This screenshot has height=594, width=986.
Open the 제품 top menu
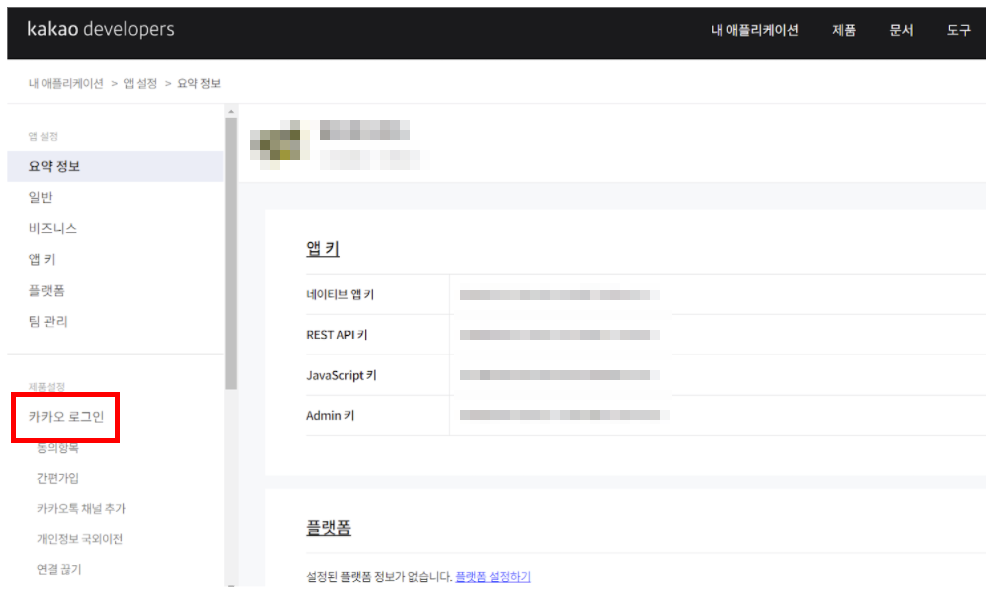pos(844,30)
